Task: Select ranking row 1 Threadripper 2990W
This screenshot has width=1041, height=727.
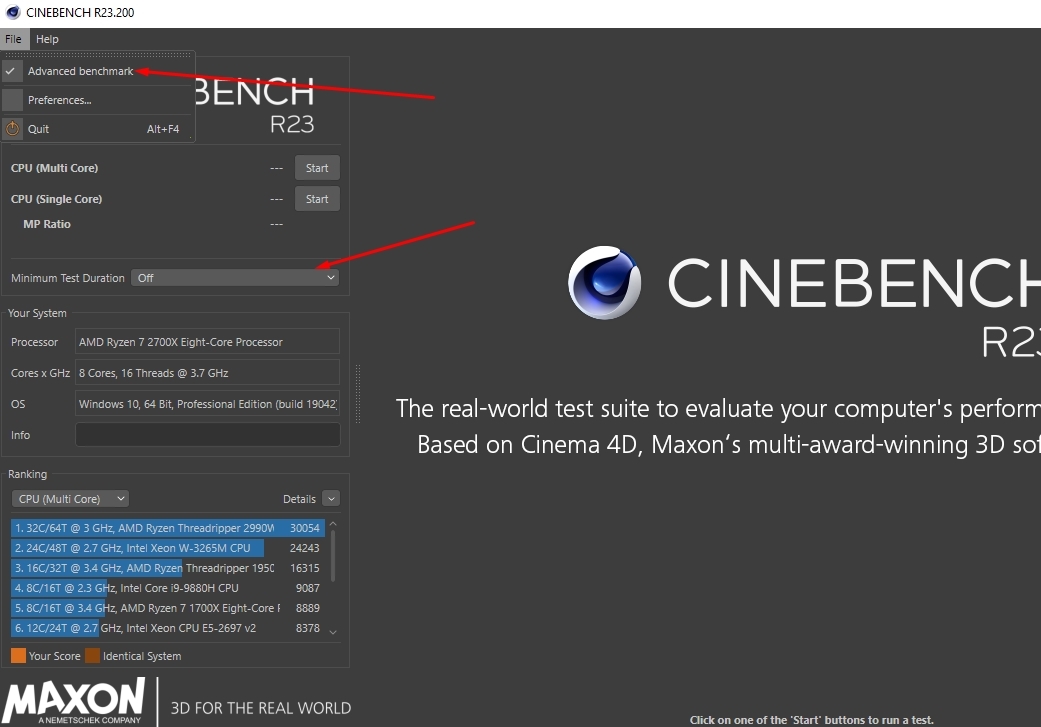Action: coord(167,528)
